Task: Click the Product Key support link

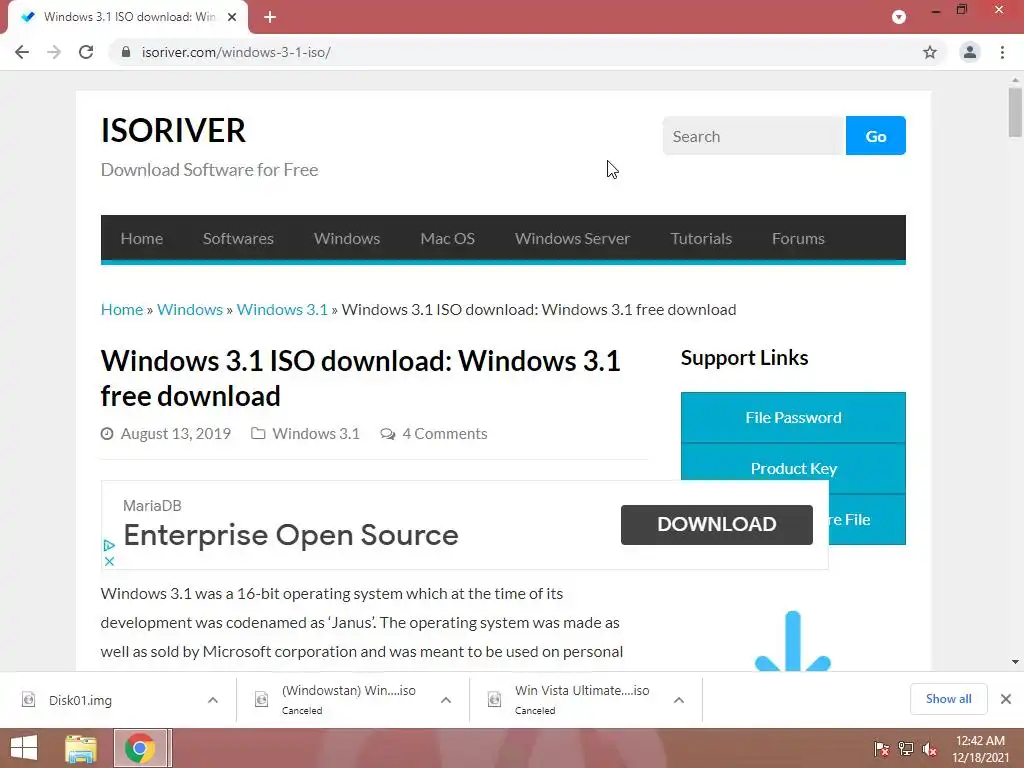Action: [x=793, y=468]
